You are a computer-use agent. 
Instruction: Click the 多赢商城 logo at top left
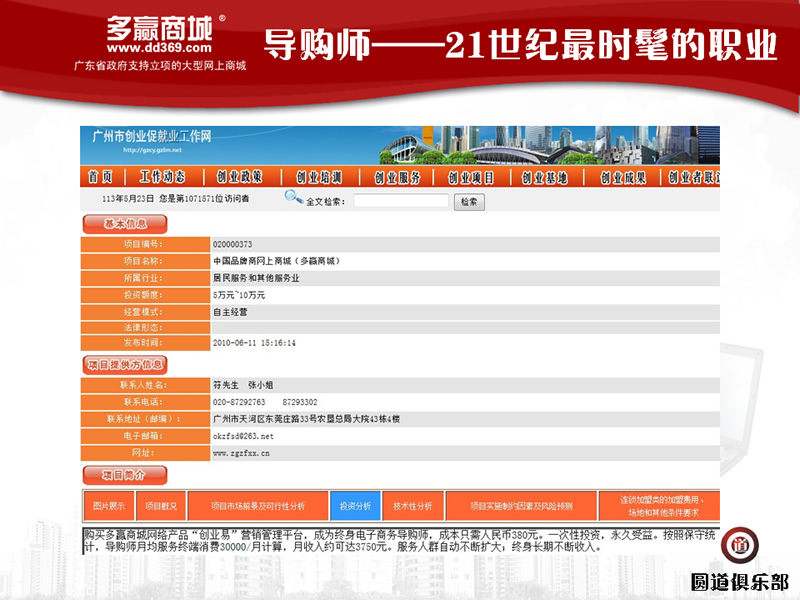click(160, 33)
